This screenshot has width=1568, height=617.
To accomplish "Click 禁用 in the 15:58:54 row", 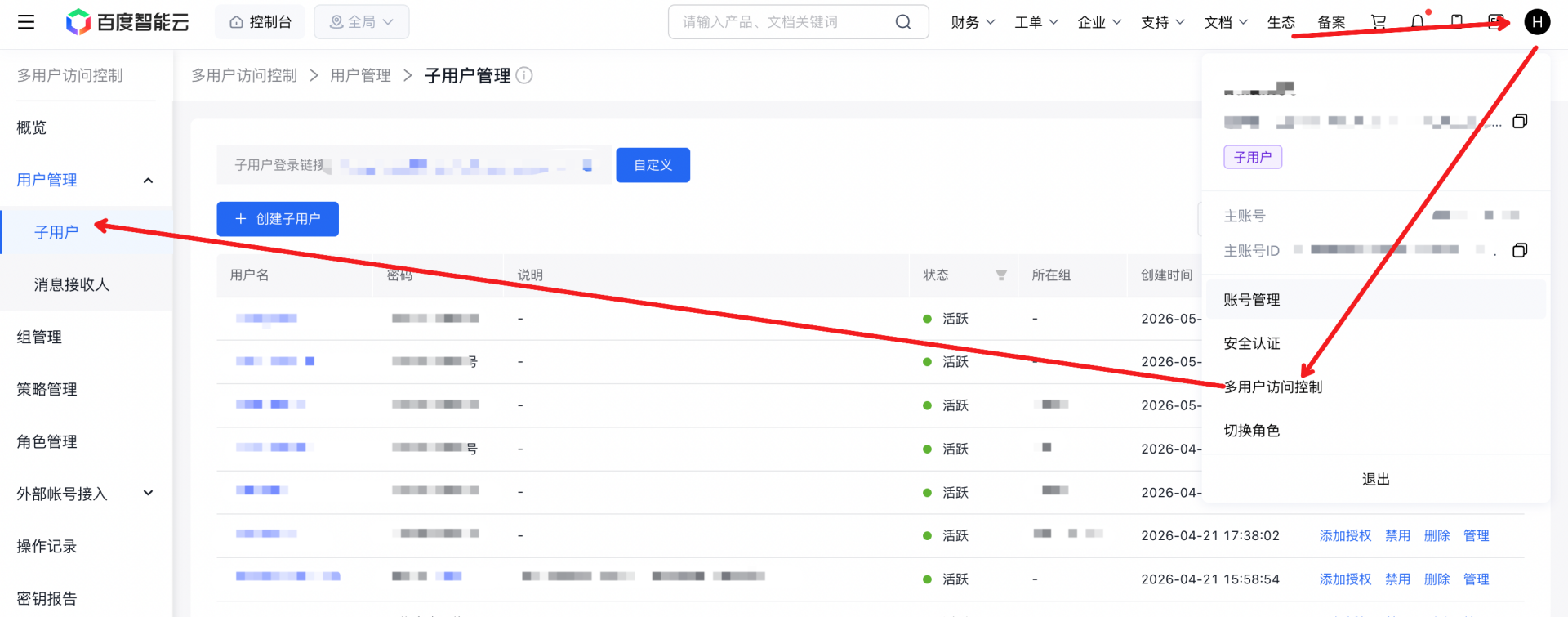I will pos(1397,579).
